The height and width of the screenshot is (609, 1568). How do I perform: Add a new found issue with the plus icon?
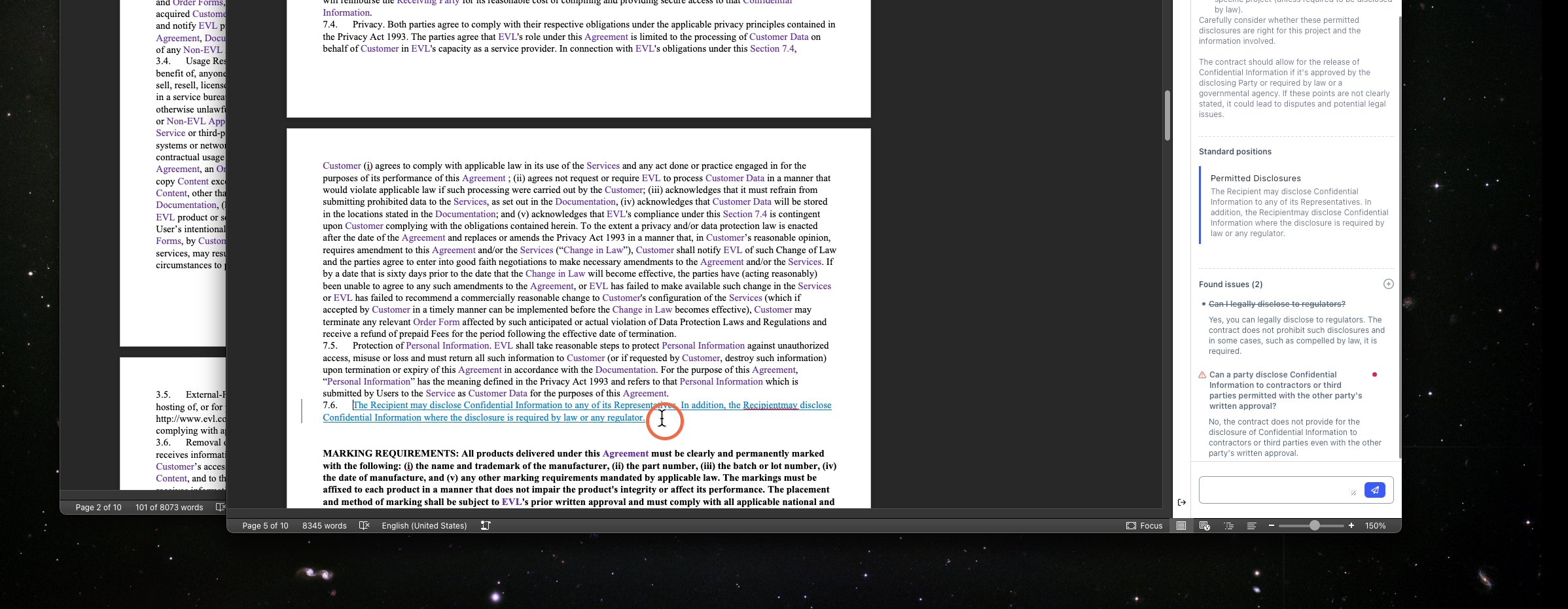click(1388, 284)
